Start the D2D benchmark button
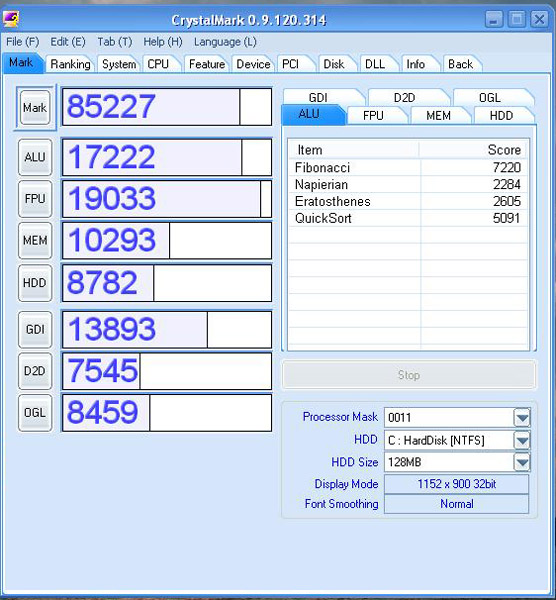The image size is (556, 600). tap(35, 371)
